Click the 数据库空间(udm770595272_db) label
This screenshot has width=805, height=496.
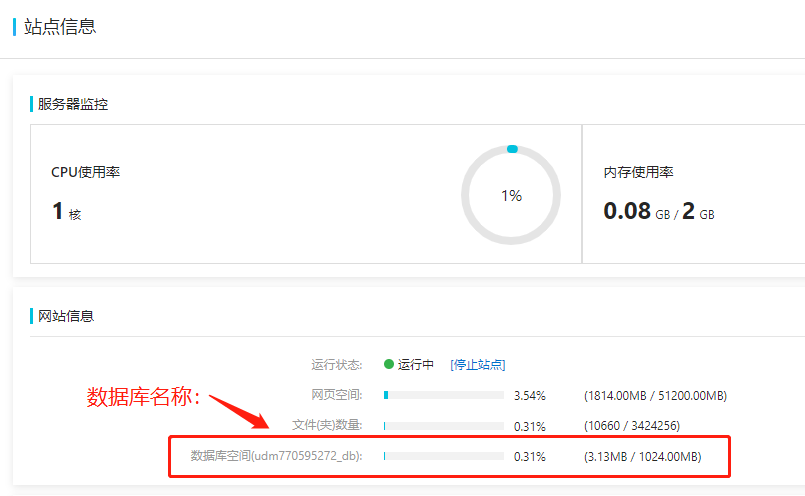tap(276, 456)
